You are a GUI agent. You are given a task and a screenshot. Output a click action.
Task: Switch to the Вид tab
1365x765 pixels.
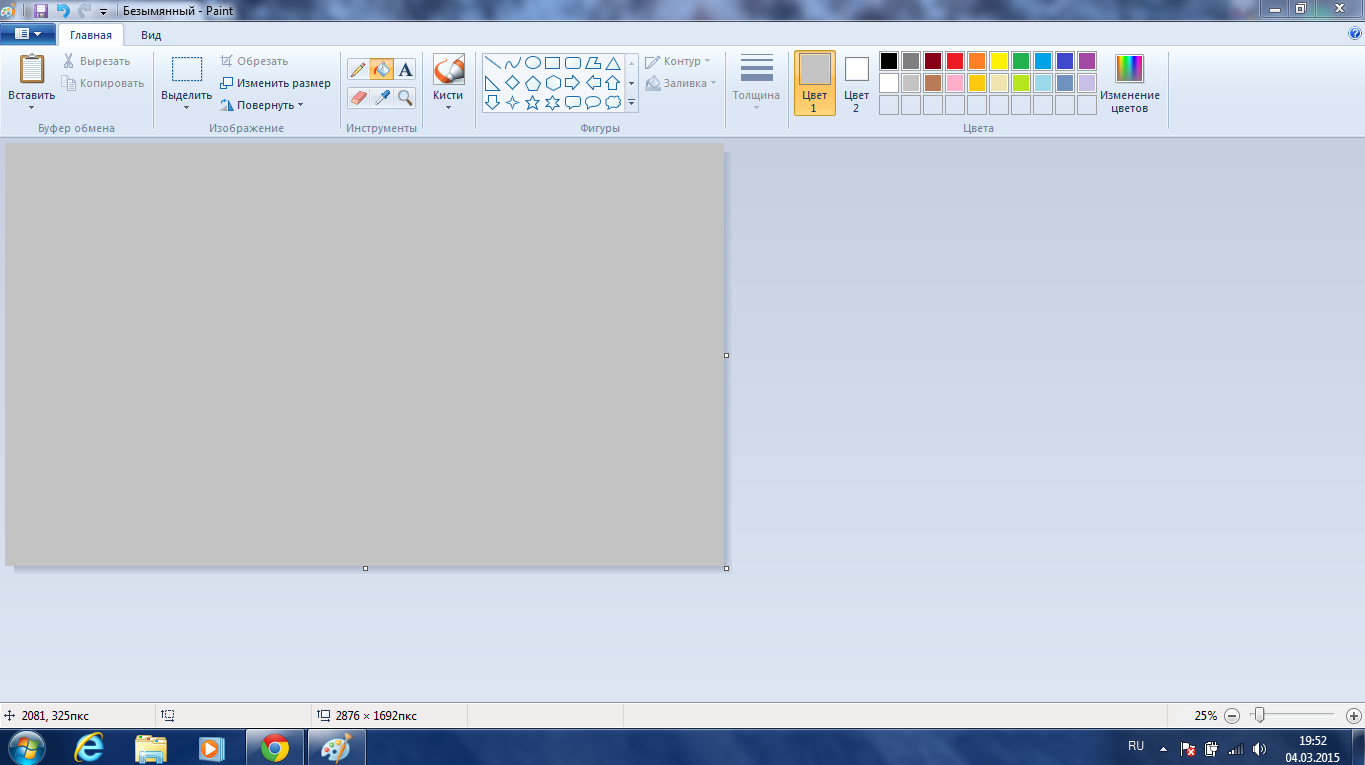pyautogui.click(x=151, y=35)
